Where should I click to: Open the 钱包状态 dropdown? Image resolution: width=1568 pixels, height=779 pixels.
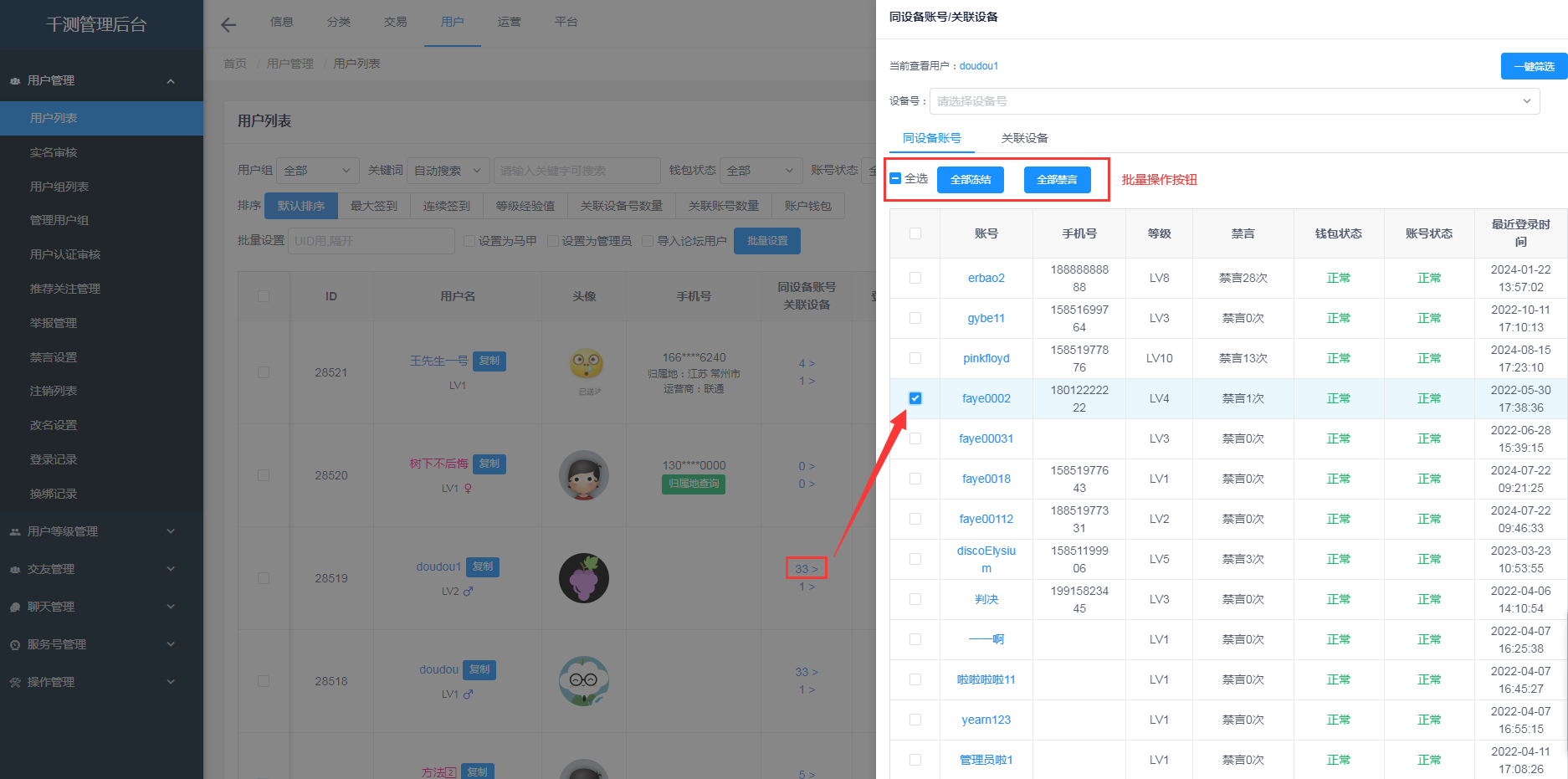coord(761,171)
